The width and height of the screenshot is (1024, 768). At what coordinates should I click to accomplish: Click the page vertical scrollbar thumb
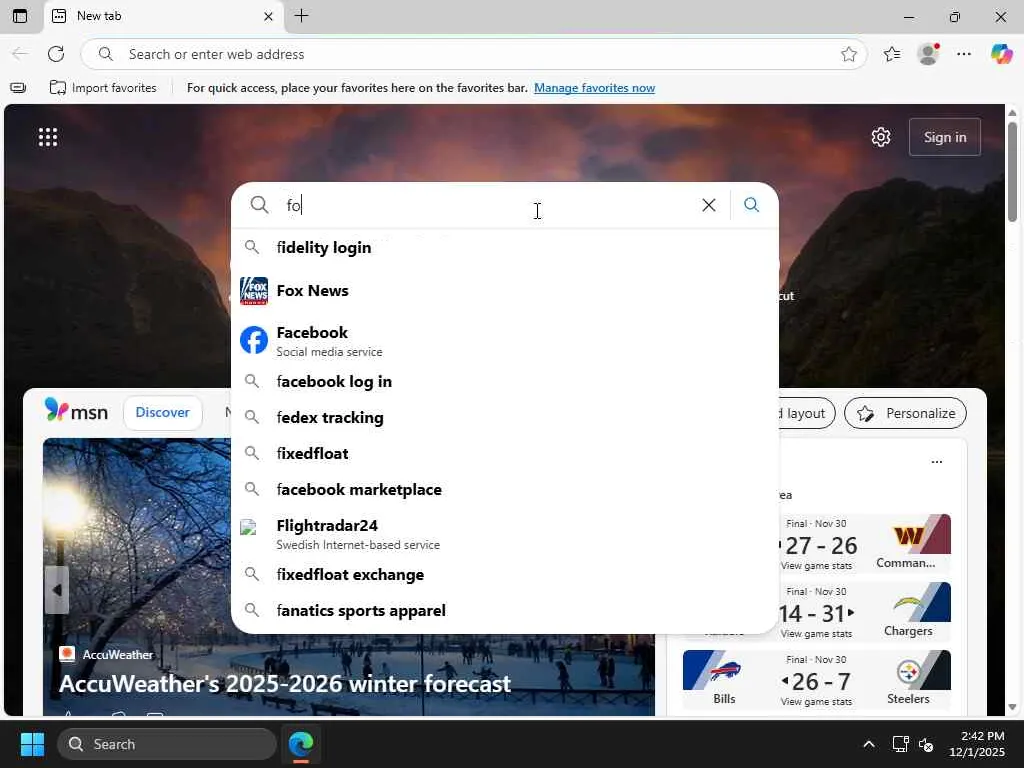(x=1012, y=171)
